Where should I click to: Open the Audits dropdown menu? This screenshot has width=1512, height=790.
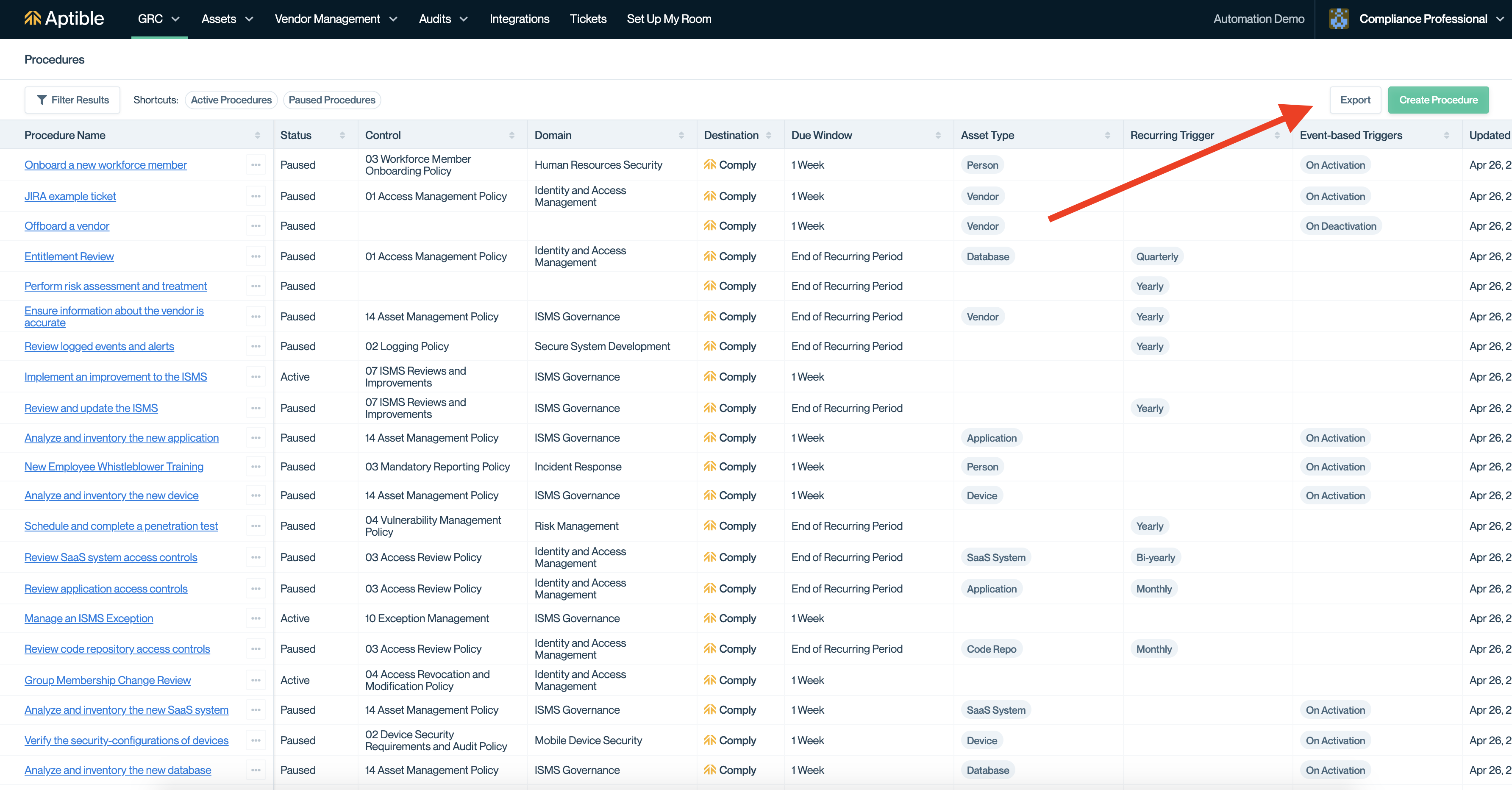click(x=443, y=19)
